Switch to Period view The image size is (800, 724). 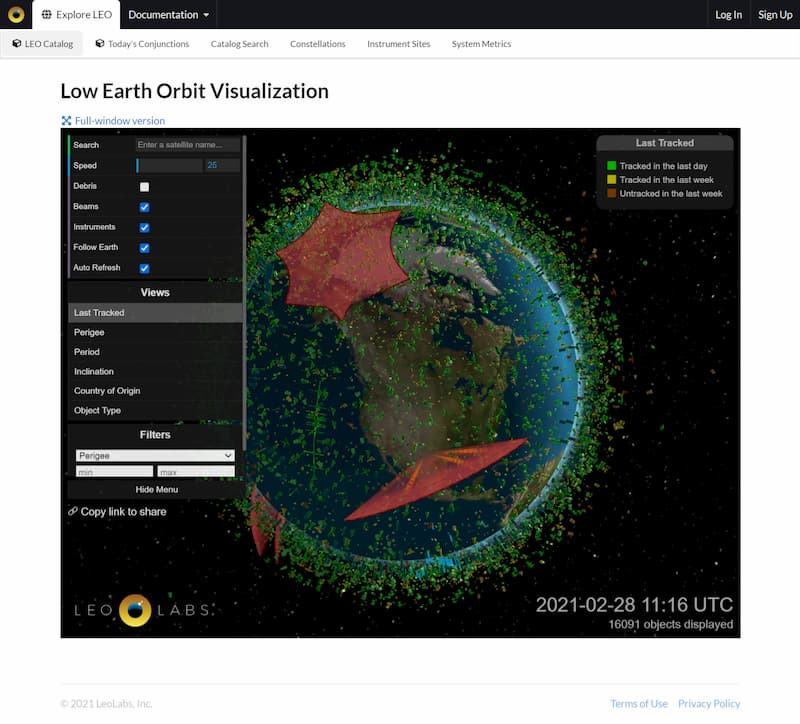tap(155, 352)
